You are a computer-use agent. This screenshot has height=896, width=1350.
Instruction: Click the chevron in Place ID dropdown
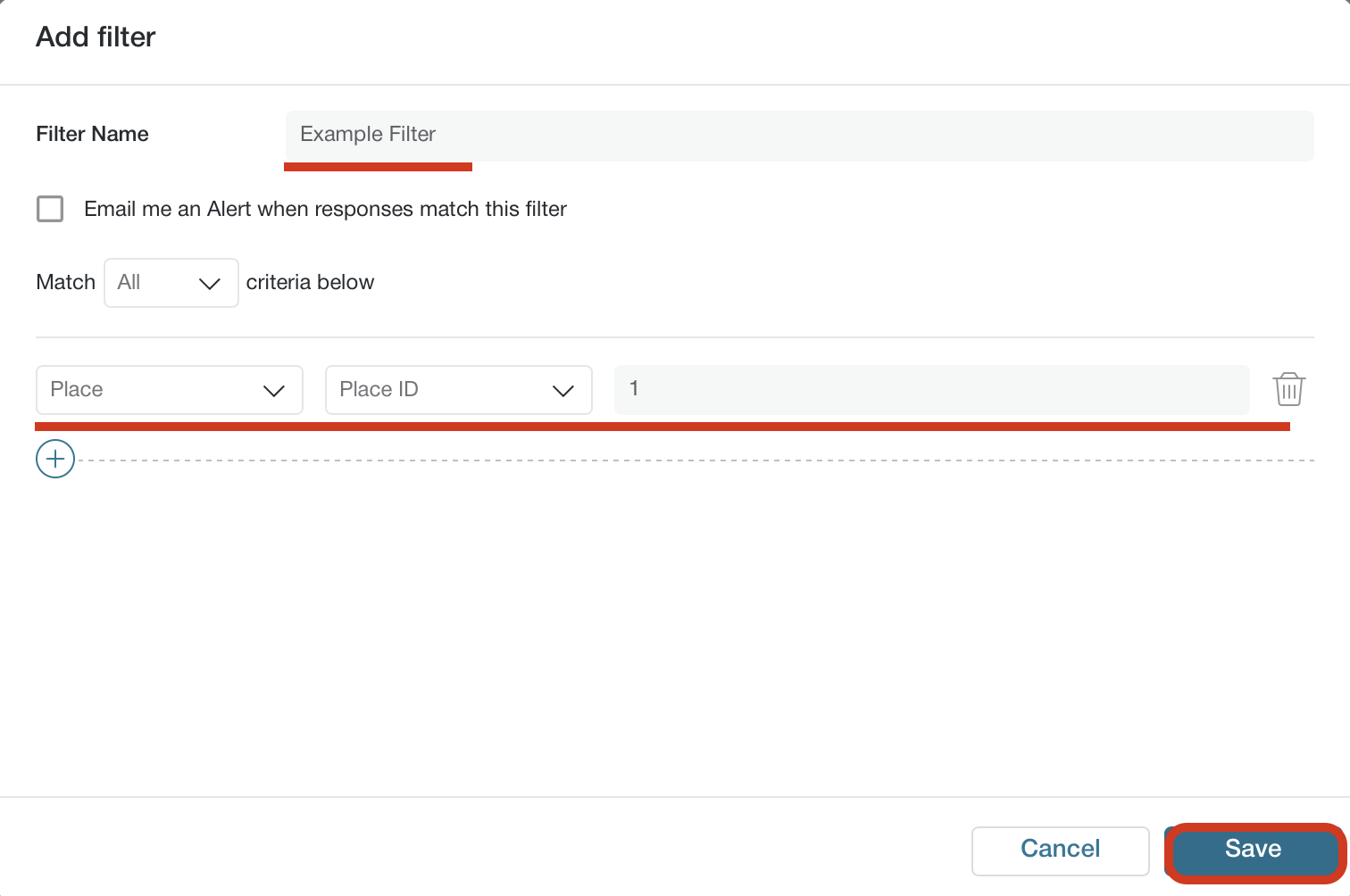(563, 391)
